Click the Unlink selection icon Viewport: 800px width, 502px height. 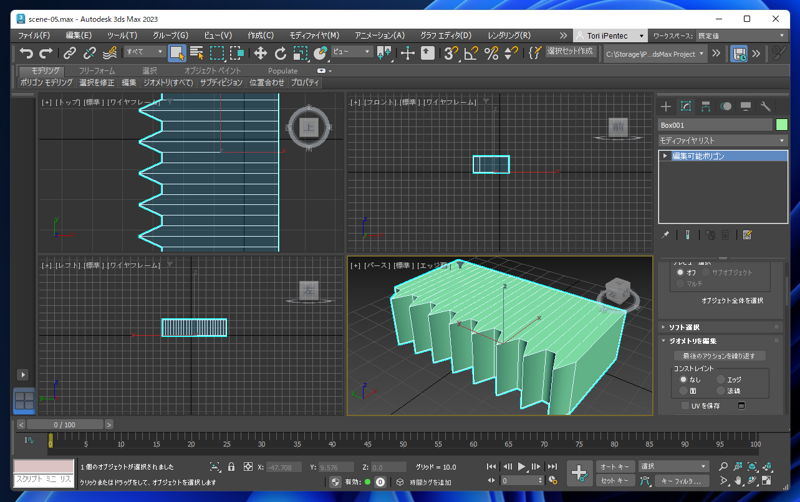click(x=90, y=53)
